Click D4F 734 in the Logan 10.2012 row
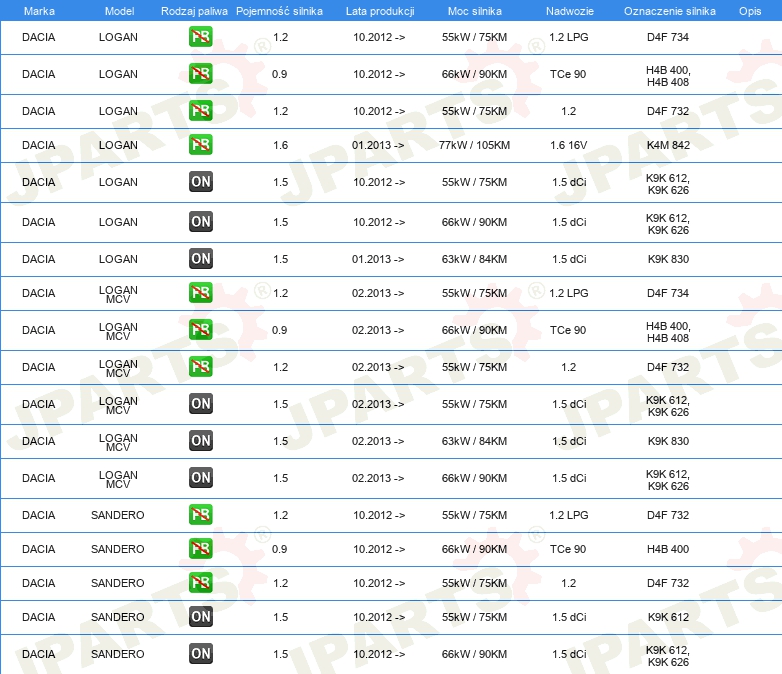Image resolution: width=782 pixels, height=674 pixels. pos(668,37)
